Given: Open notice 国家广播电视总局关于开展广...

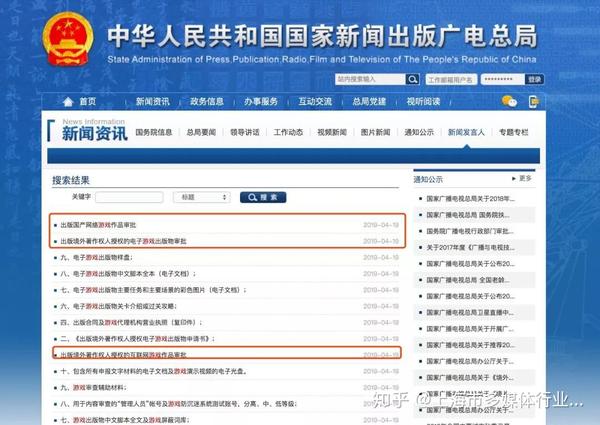Looking at the screenshot, I should click(x=470, y=329).
